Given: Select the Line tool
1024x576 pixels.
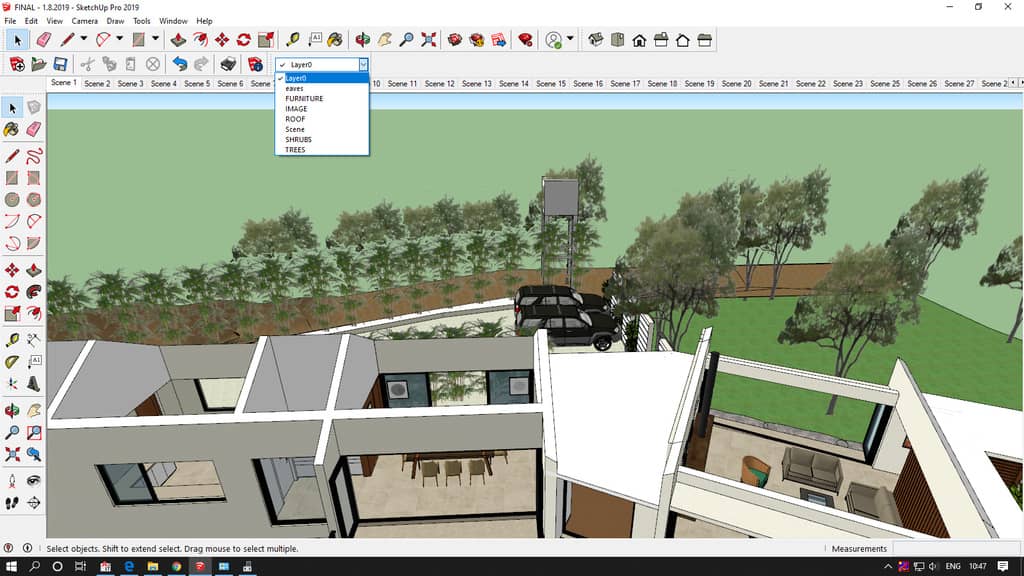Looking at the screenshot, I should coord(68,40).
